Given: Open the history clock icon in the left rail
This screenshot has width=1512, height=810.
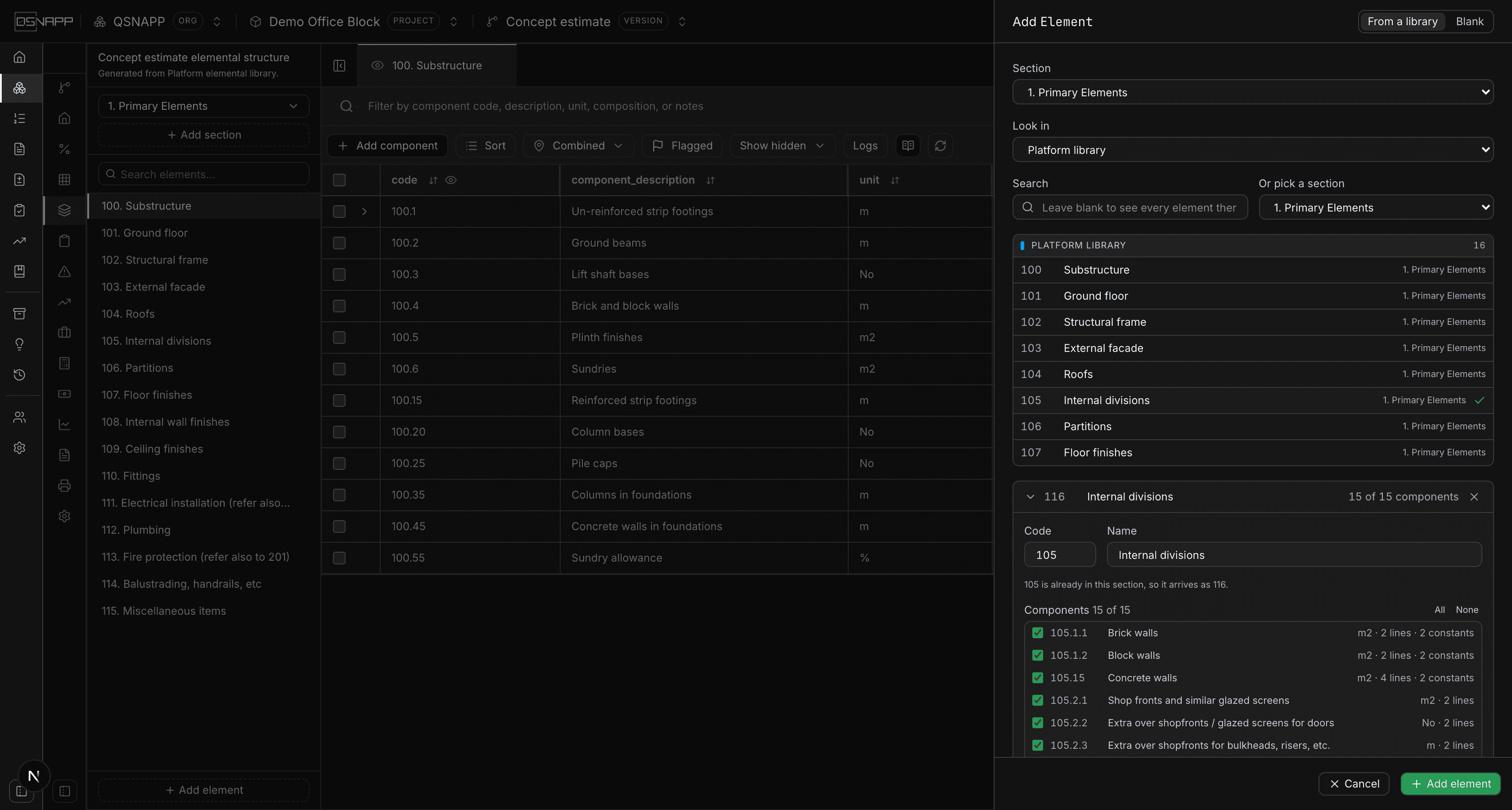Looking at the screenshot, I should pyautogui.click(x=19, y=374).
